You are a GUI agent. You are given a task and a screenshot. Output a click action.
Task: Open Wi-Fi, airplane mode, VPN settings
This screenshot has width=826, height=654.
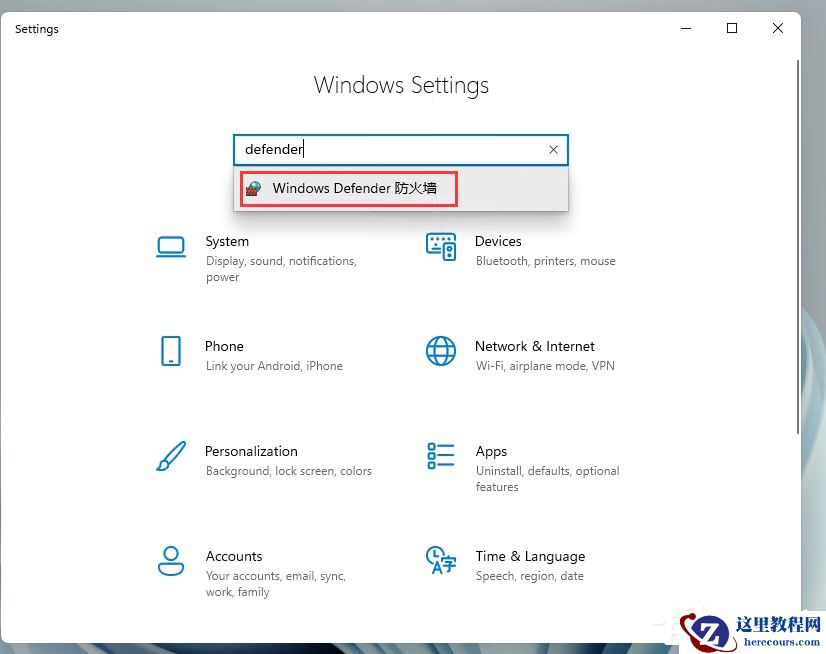(x=543, y=366)
